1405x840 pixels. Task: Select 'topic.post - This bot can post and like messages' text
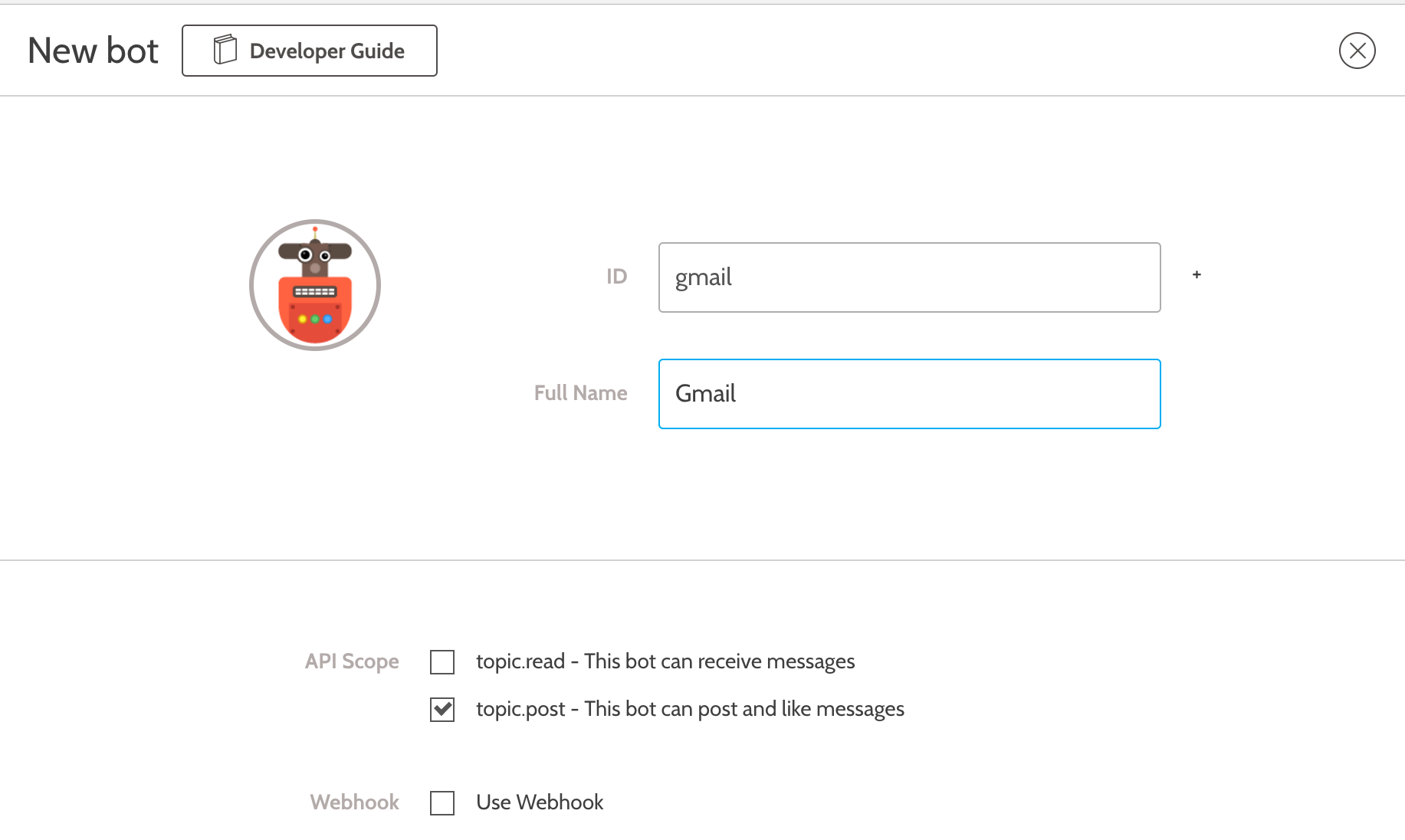coord(690,709)
